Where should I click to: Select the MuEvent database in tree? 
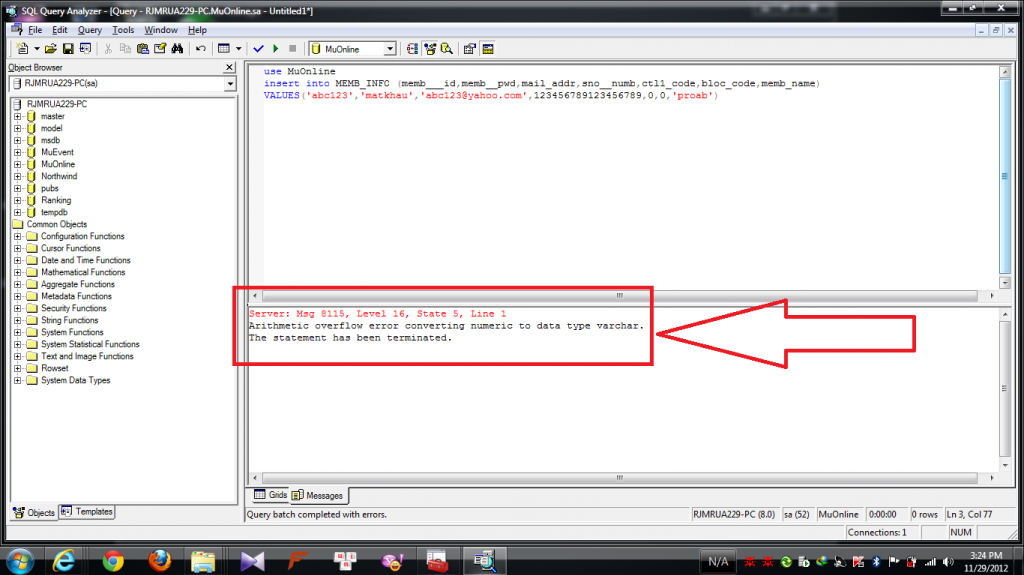57,152
